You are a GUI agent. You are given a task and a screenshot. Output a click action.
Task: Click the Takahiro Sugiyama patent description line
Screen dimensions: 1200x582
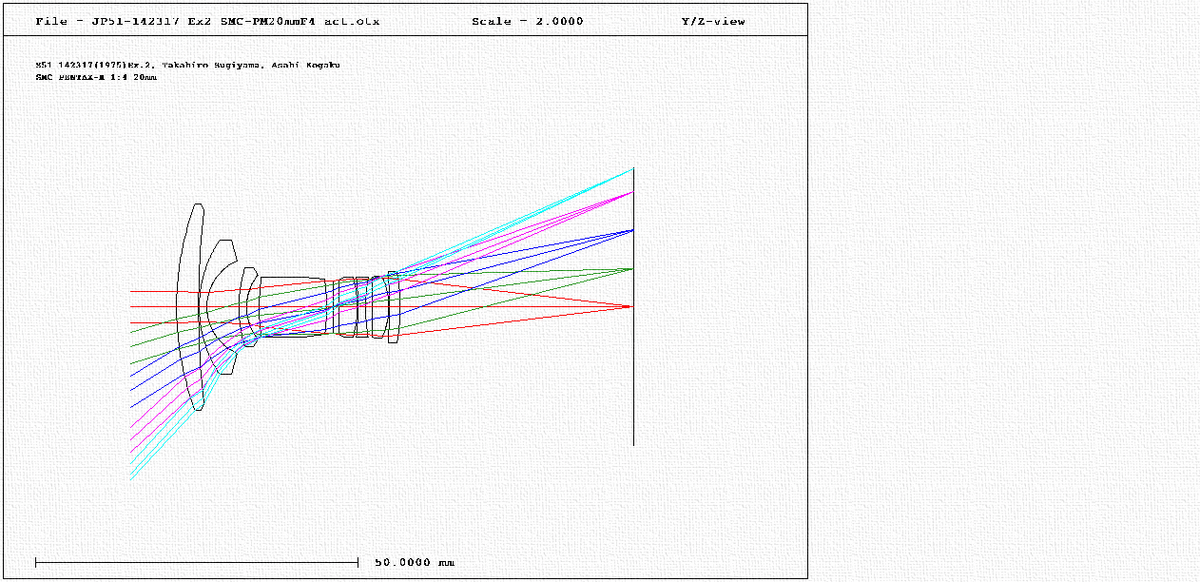point(187,65)
